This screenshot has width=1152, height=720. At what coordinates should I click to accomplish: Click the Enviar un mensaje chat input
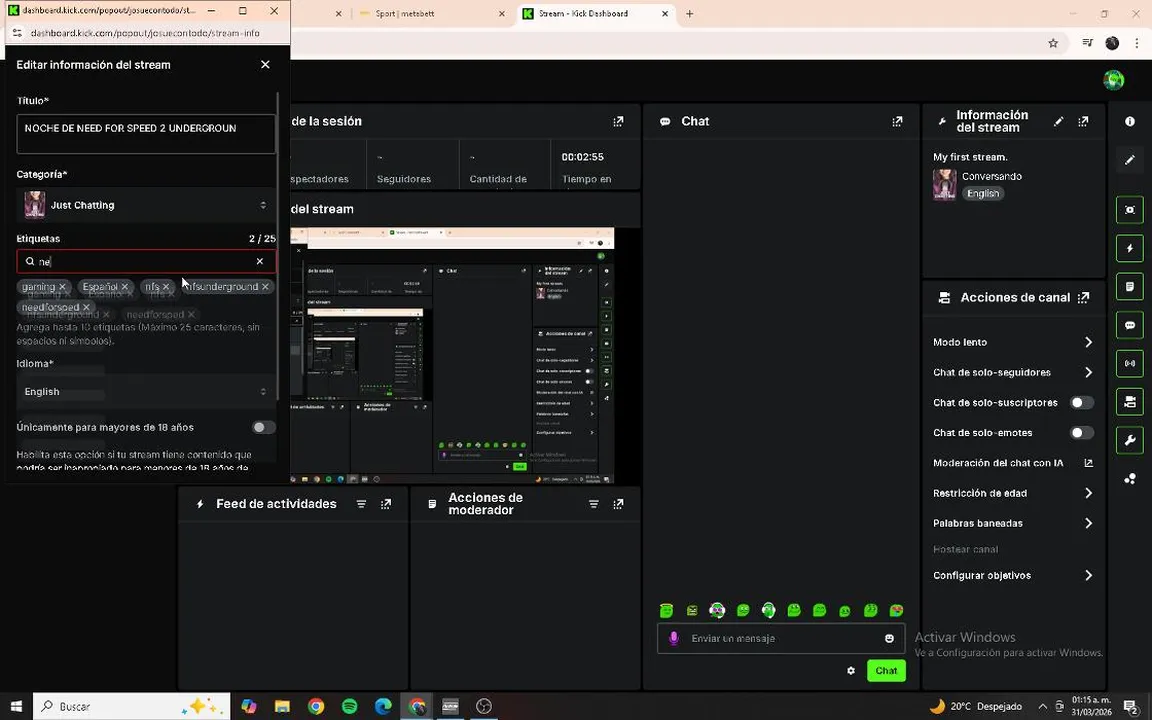(x=780, y=638)
